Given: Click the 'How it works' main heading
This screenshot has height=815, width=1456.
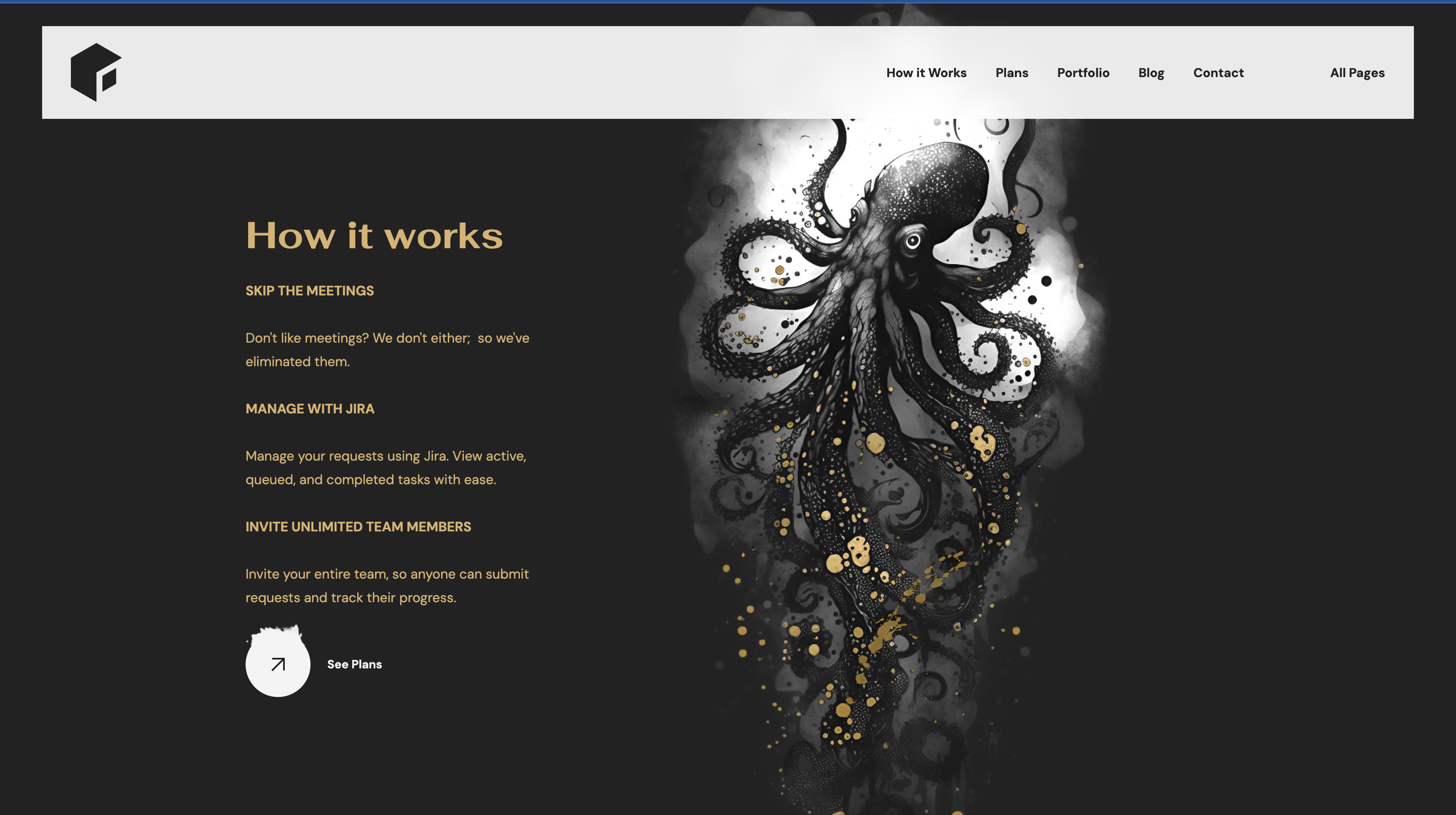Looking at the screenshot, I should (374, 235).
